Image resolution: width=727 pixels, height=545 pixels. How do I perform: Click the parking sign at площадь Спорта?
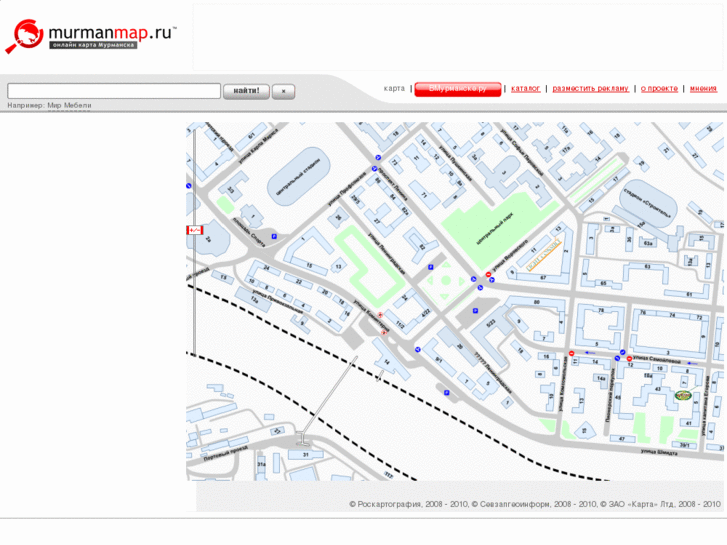(x=274, y=237)
